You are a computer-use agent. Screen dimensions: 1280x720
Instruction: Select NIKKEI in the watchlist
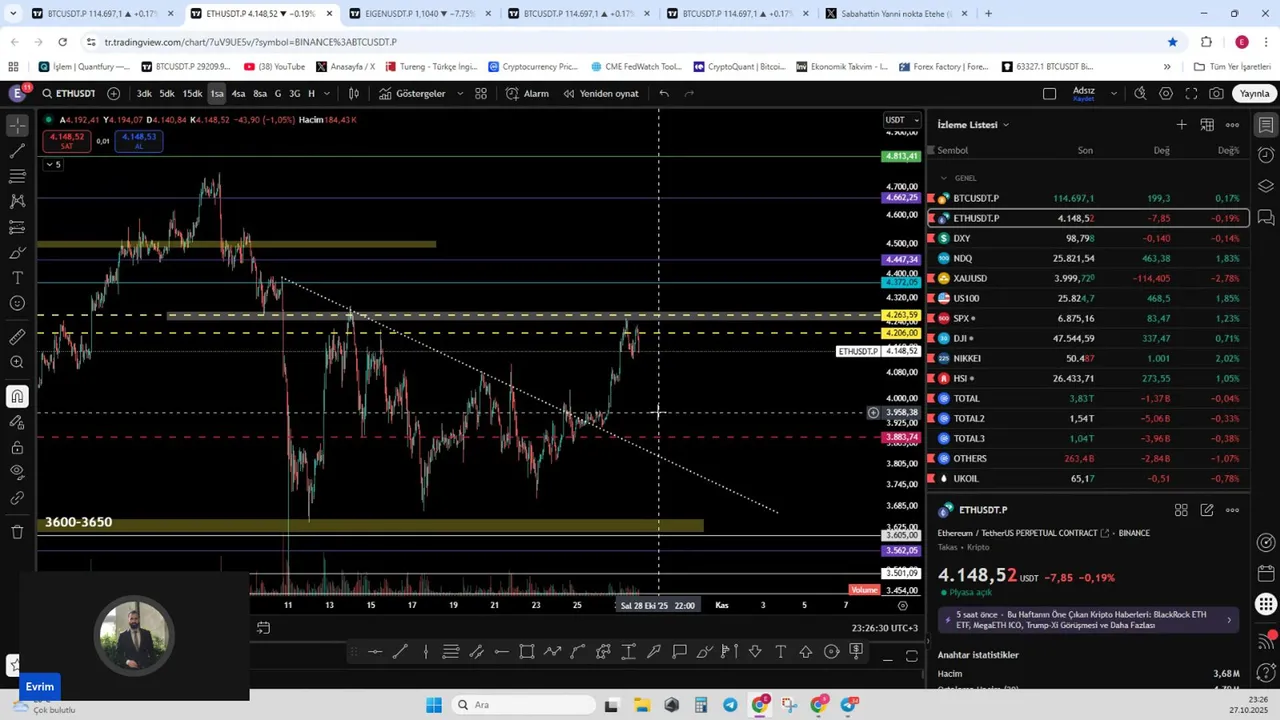click(1088, 358)
